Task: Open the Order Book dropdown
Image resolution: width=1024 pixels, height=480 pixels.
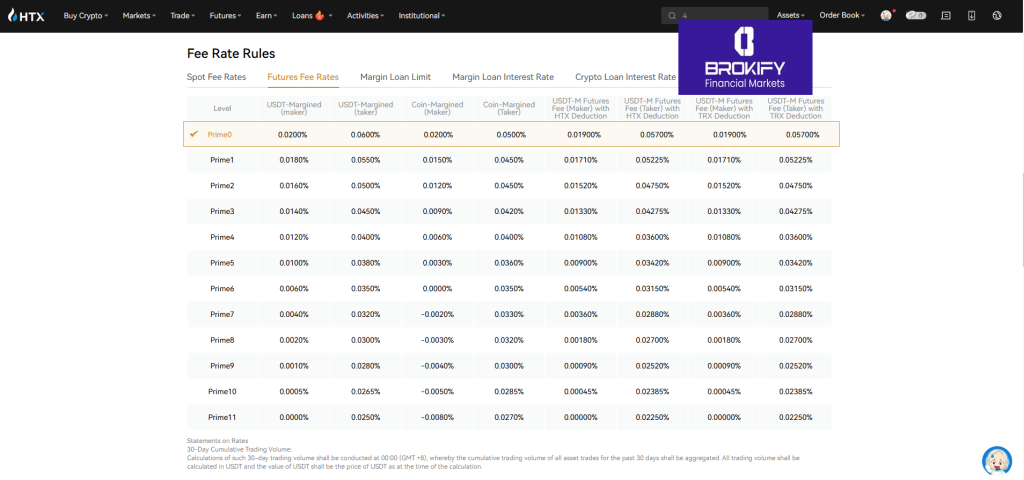Action: (x=842, y=16)
